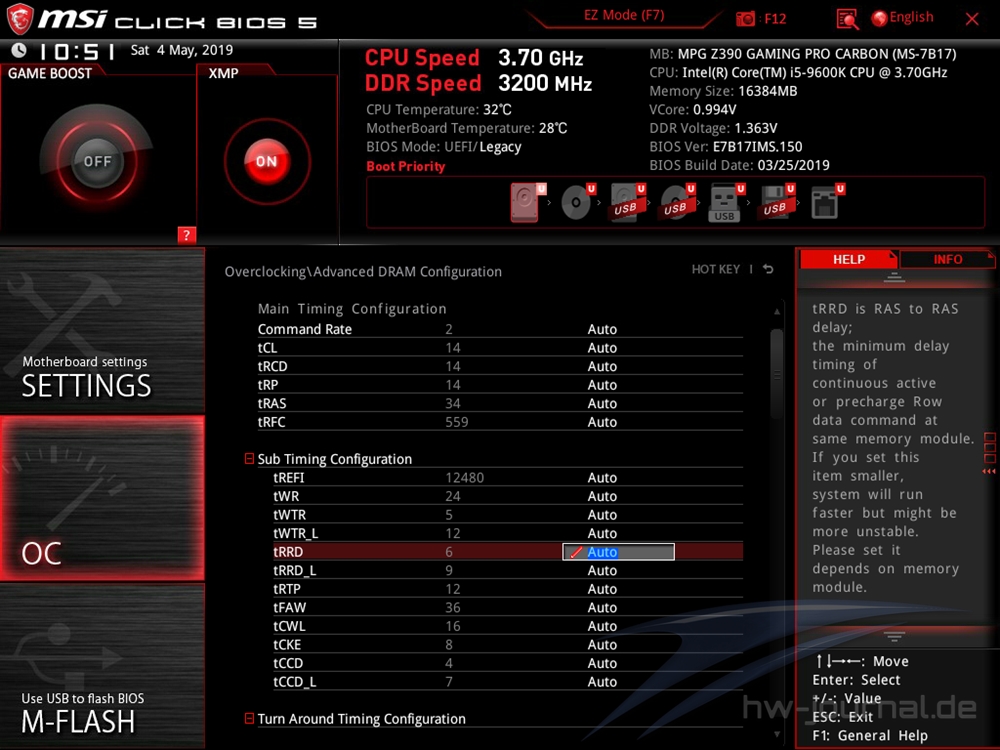
Task: Open the tRFC Auto setting
Action: (602, 422)
